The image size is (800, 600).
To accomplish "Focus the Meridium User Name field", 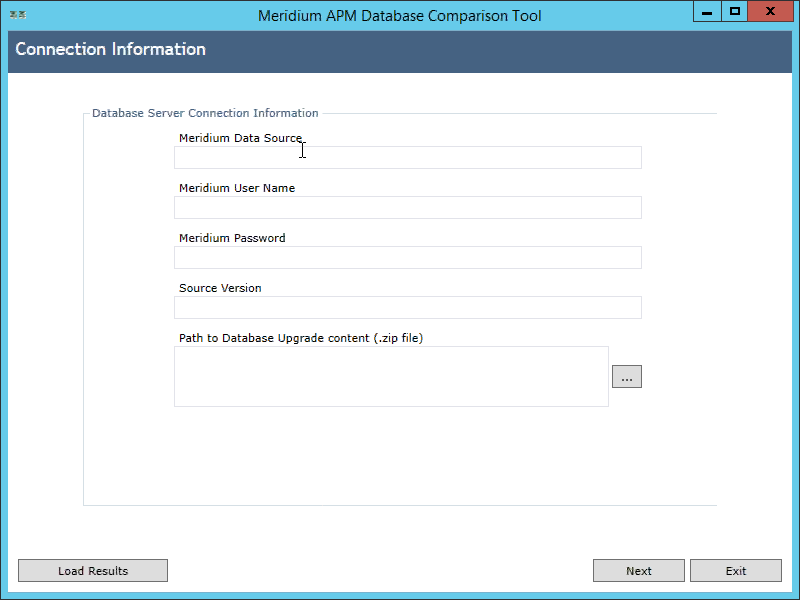I will pos(408,208).
